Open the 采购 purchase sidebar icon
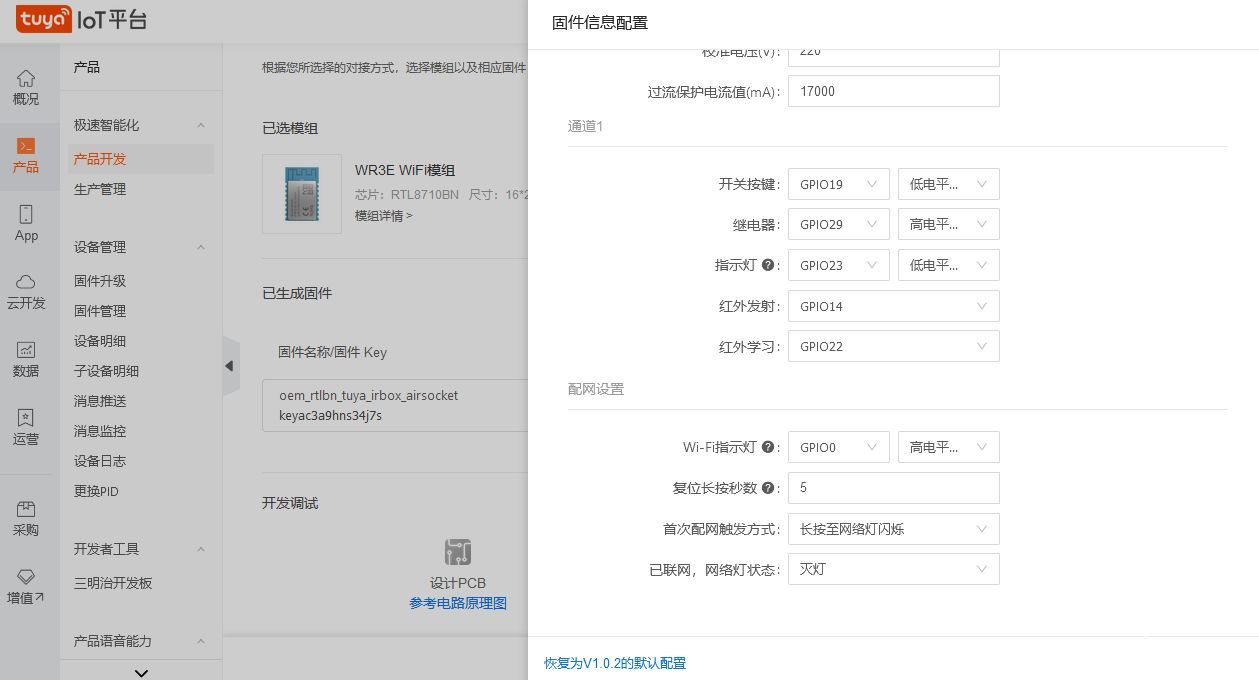Image resolution: width=1259 pixels, height=680 pixels. pos(26,519)
